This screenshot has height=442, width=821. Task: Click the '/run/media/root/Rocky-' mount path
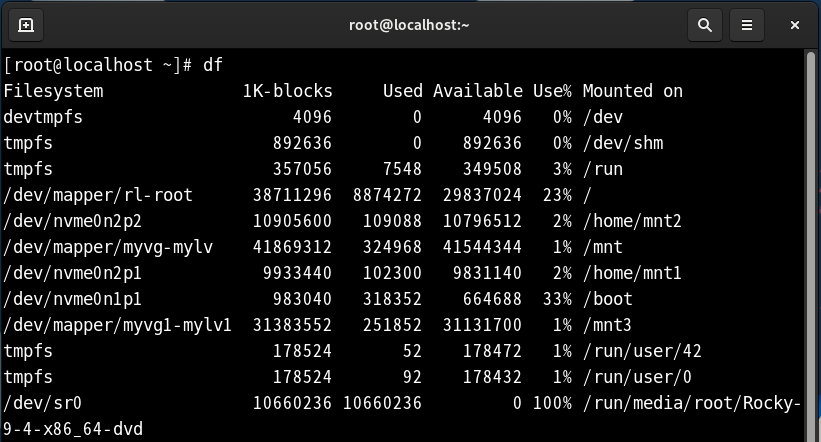(x=692, y=403)
